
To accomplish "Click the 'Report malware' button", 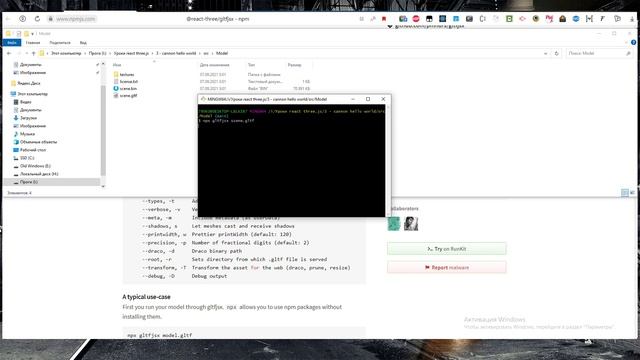I will (x=447, y=267).
